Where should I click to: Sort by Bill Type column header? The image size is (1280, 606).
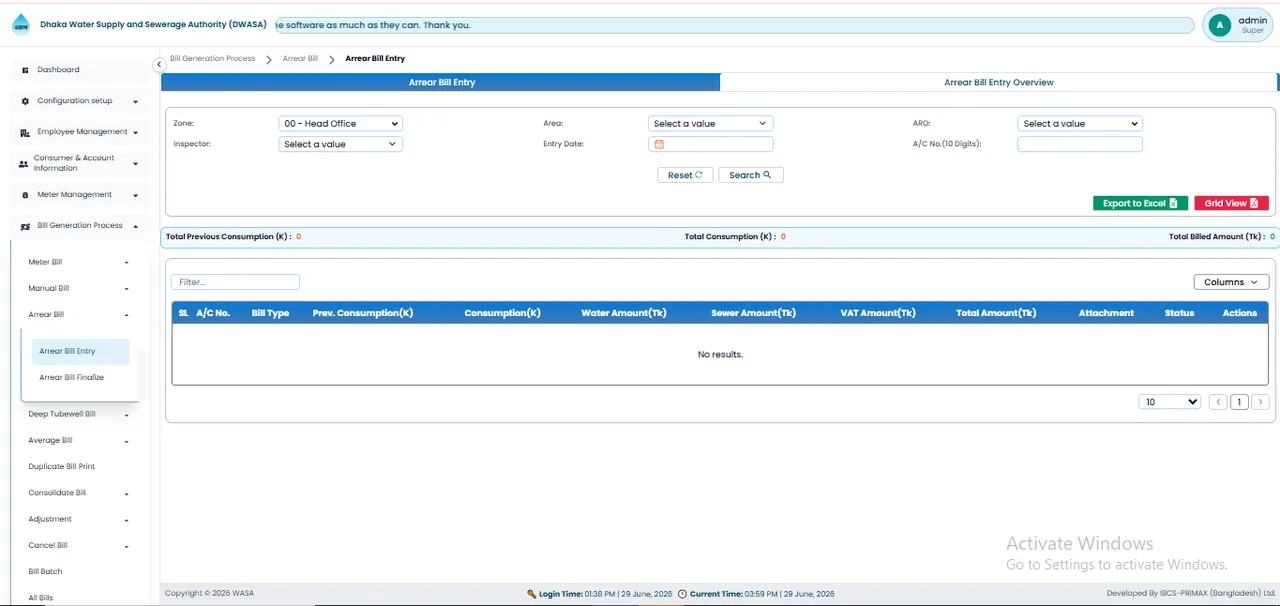click(270, 313)
